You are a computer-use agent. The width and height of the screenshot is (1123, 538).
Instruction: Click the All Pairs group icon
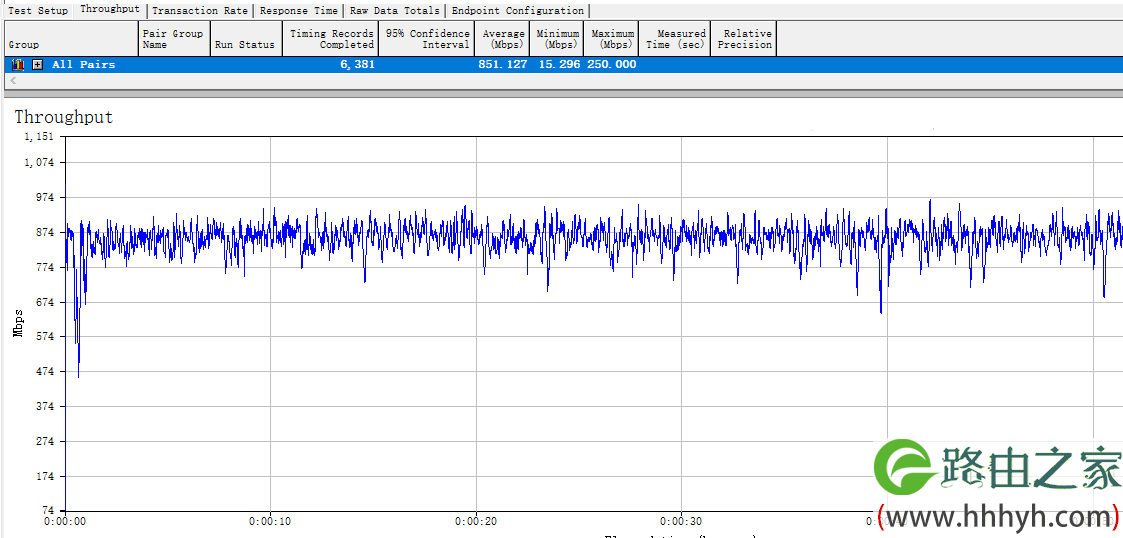(x=19, y=64)
